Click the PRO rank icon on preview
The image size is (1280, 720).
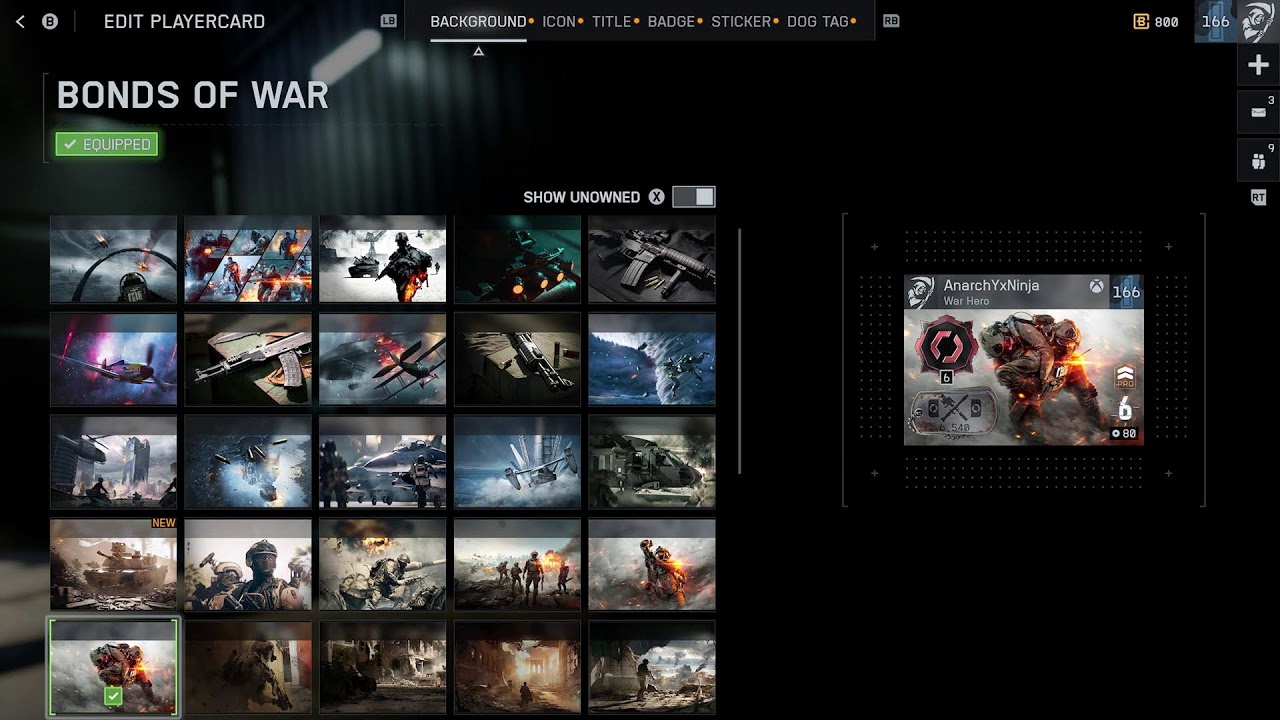point(1125,379)
